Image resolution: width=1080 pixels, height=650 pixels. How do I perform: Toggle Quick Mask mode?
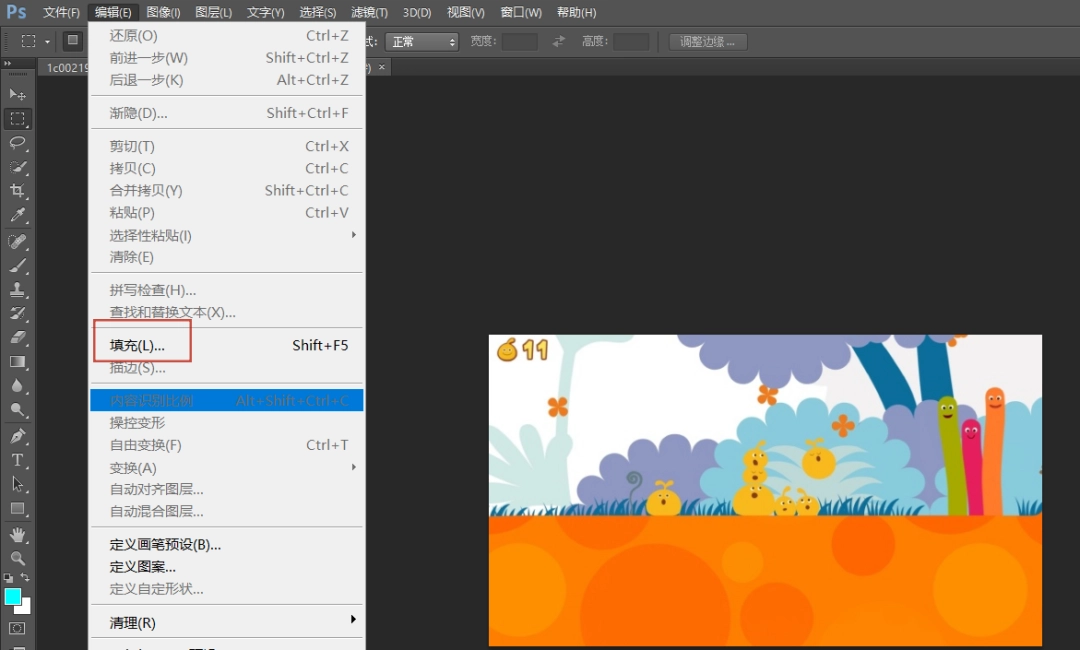click(17, 628)
